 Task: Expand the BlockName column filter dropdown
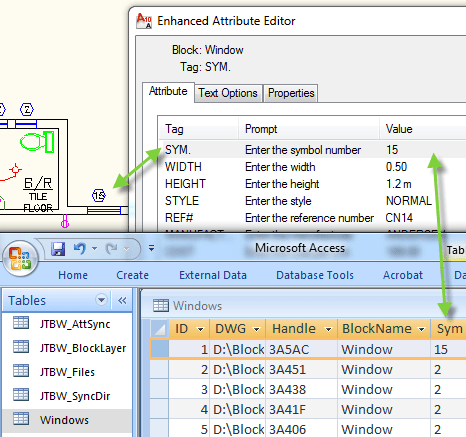tap(422, 329)
